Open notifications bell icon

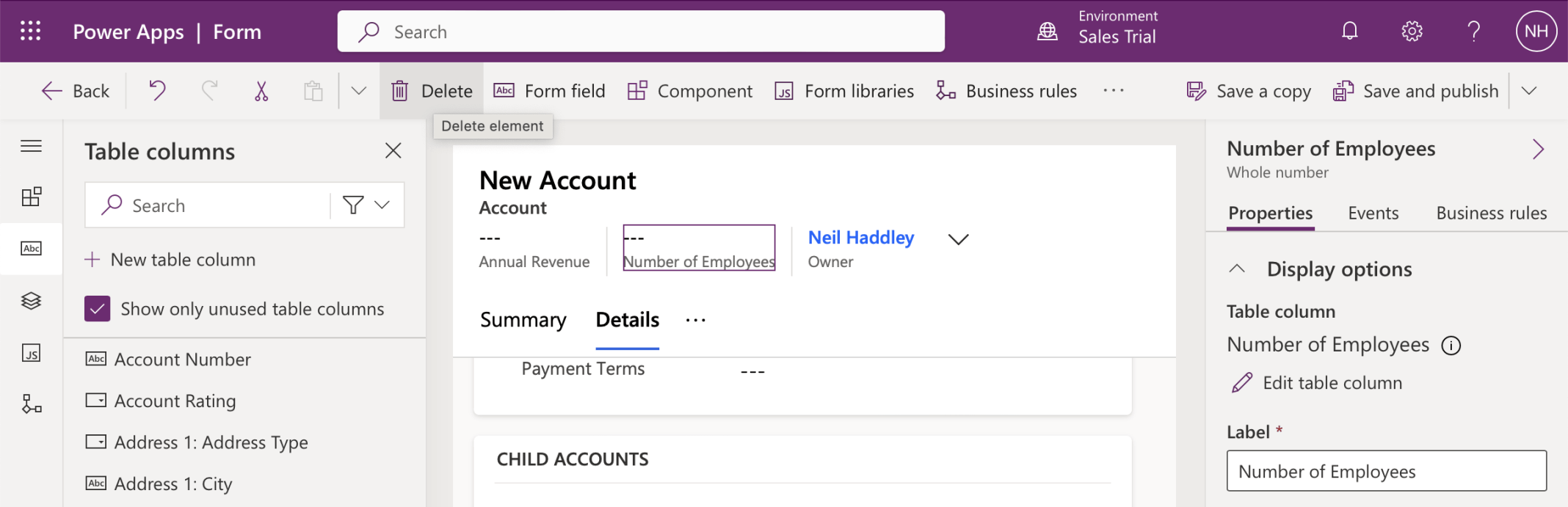[x=1349, y=31]
